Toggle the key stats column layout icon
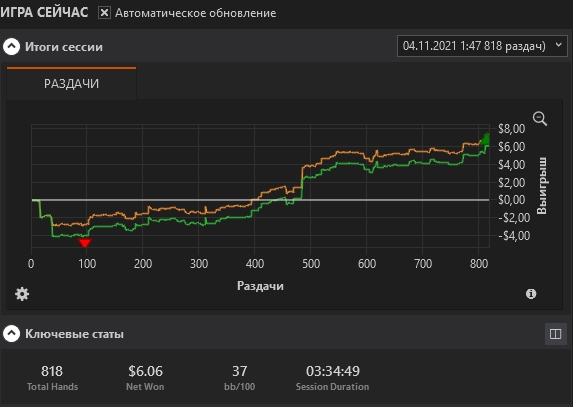Viewport: 573px width, 407px height. pos(555,334)
